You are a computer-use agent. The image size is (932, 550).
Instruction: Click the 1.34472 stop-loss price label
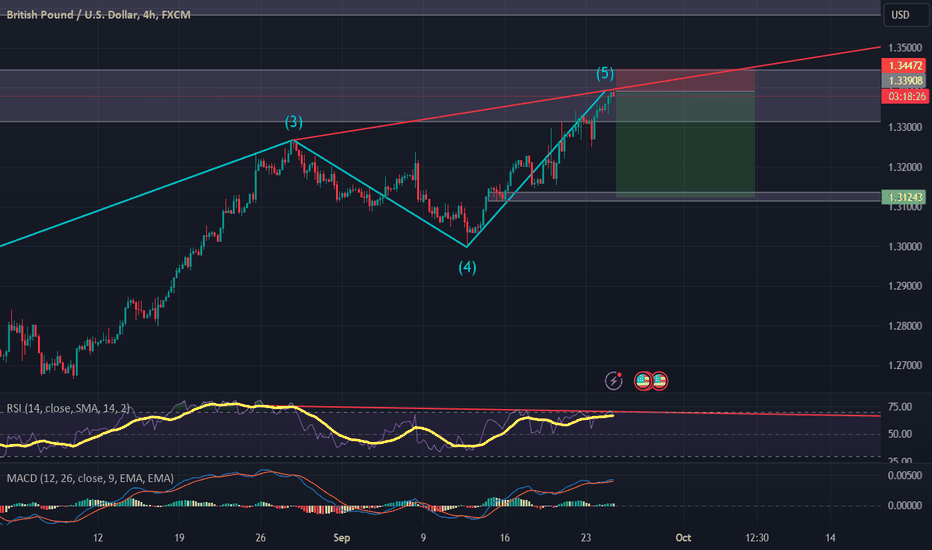[906, 65]
